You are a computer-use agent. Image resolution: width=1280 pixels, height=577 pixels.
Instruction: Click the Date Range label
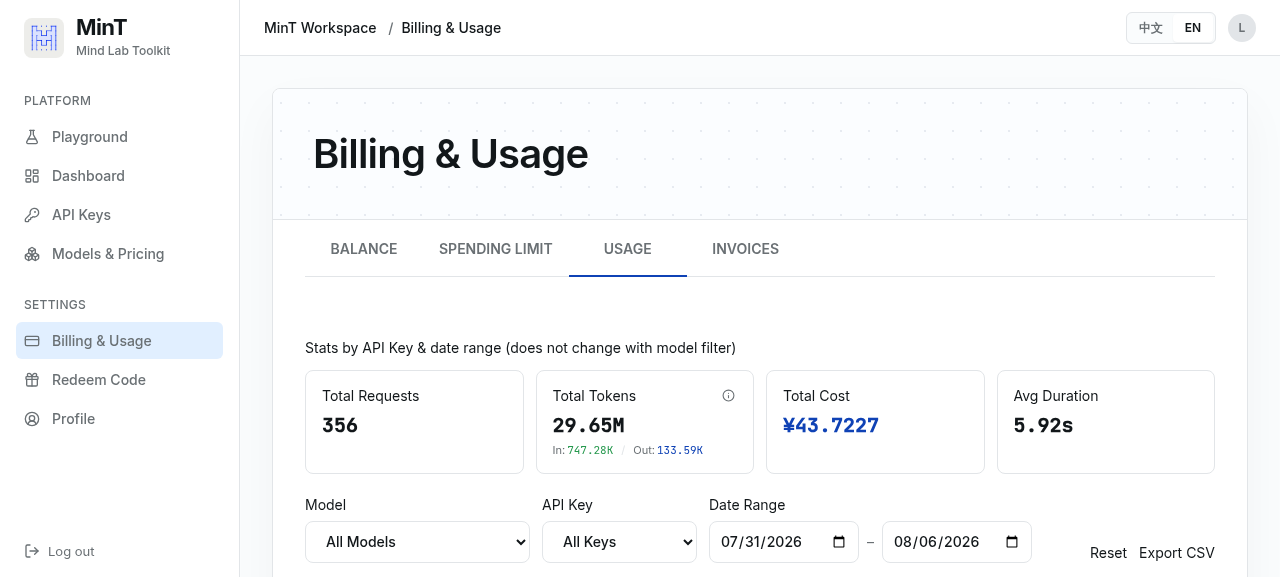point(747,505)
